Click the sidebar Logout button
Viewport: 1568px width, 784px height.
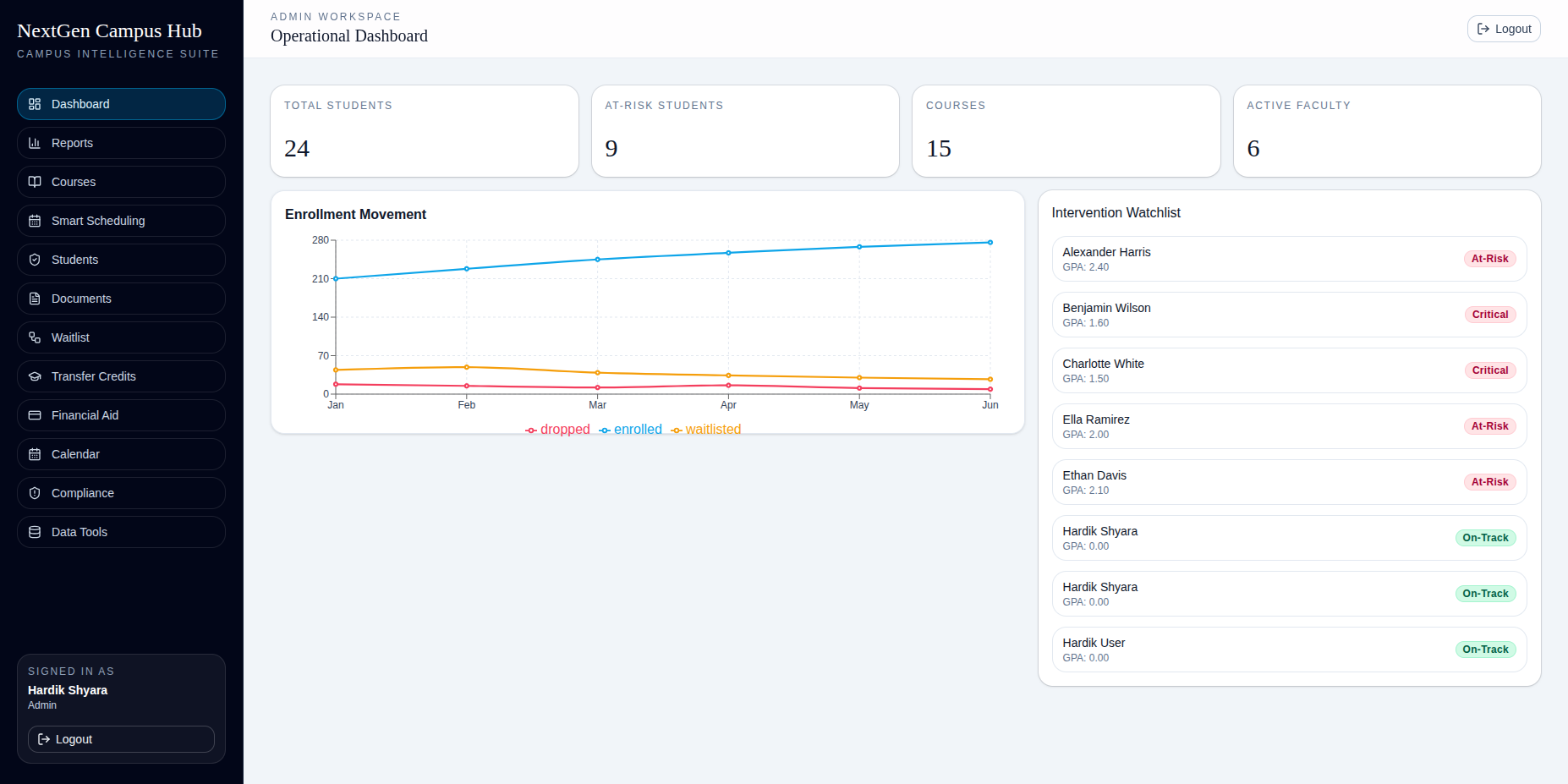120,739
